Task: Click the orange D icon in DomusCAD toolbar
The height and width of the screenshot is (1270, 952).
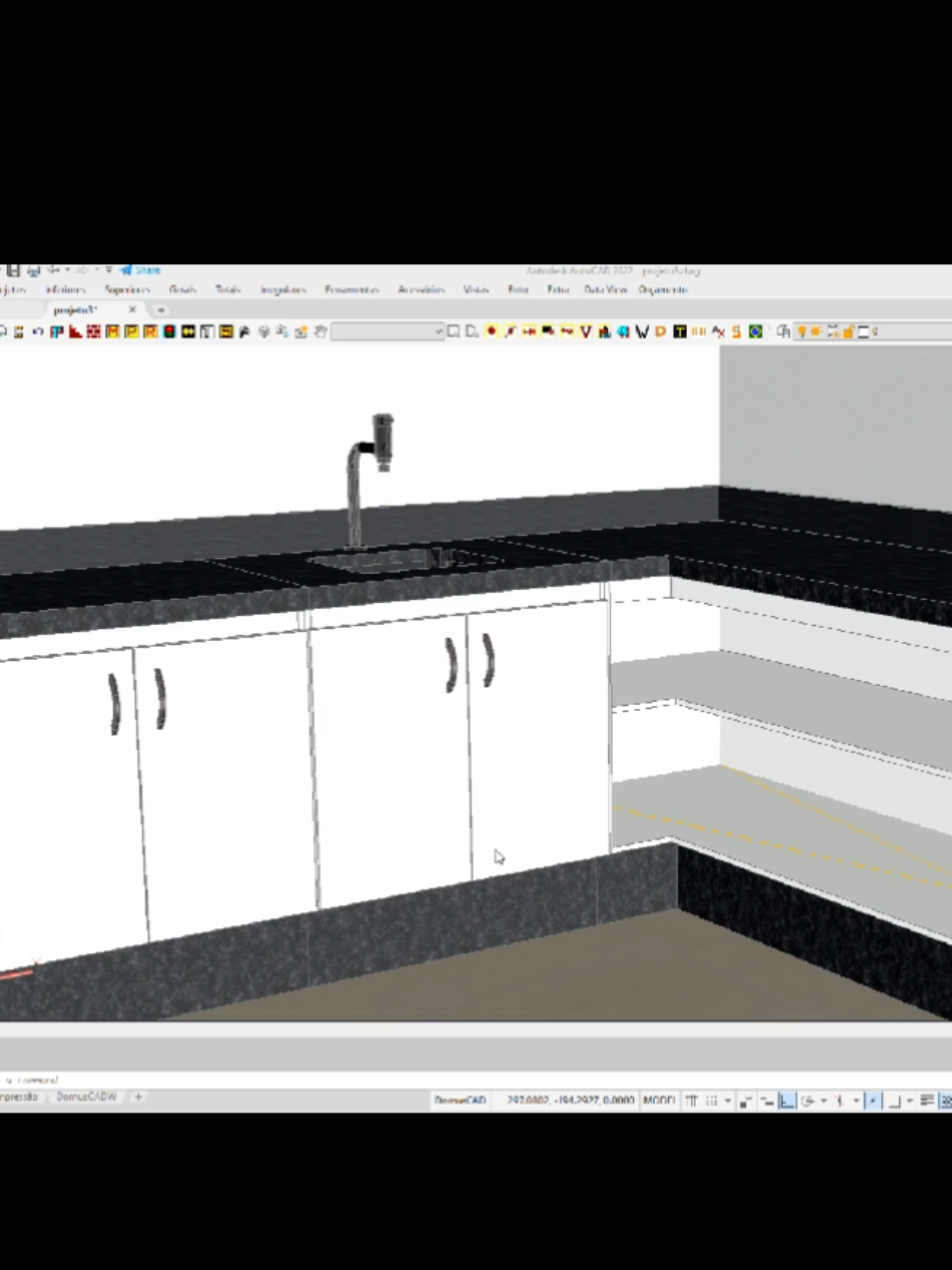Action: [x=660, y=332]
